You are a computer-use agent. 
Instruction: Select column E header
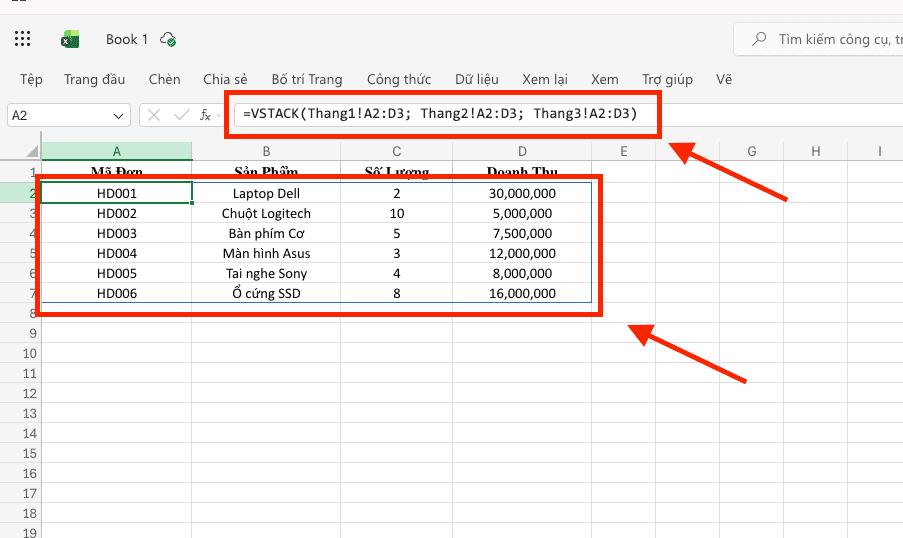624,151
